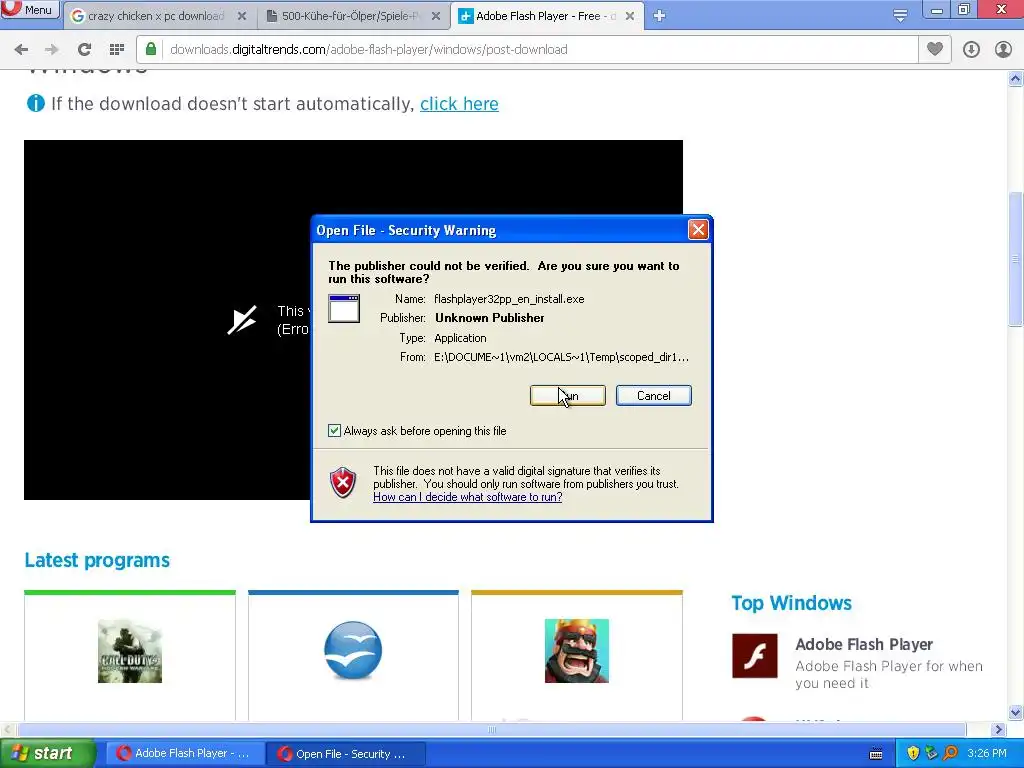Open the OpenOffice seagull program card

(x=353, y=655)
